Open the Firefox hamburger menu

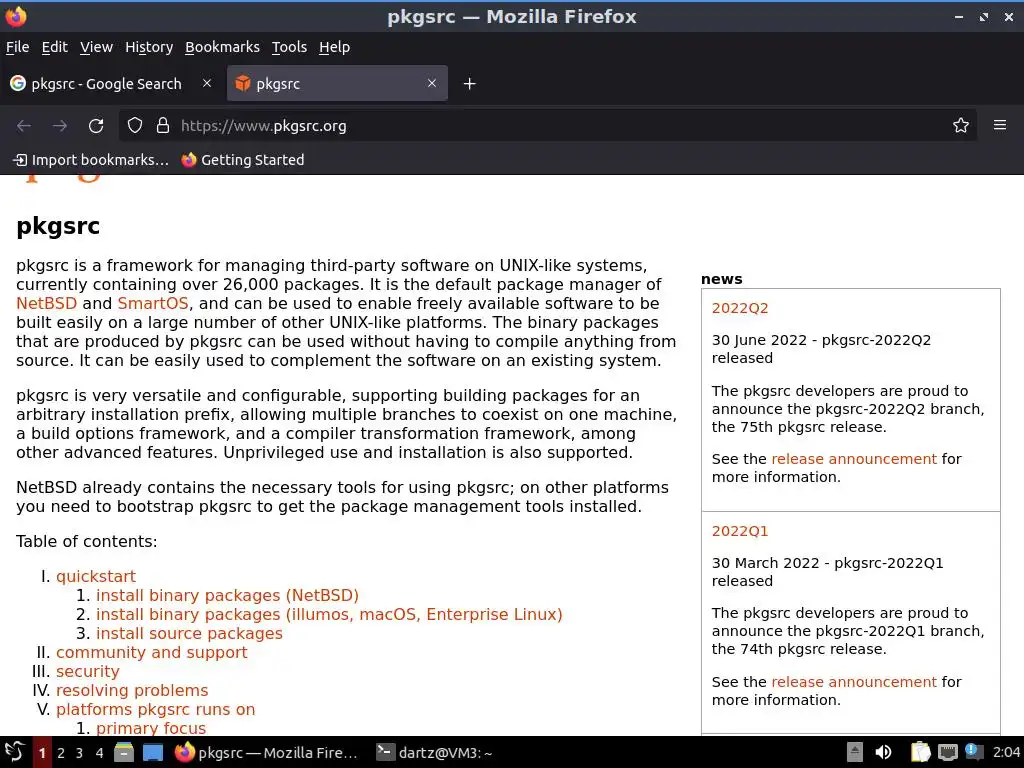pyautogui.click(x=1000, y=125)
